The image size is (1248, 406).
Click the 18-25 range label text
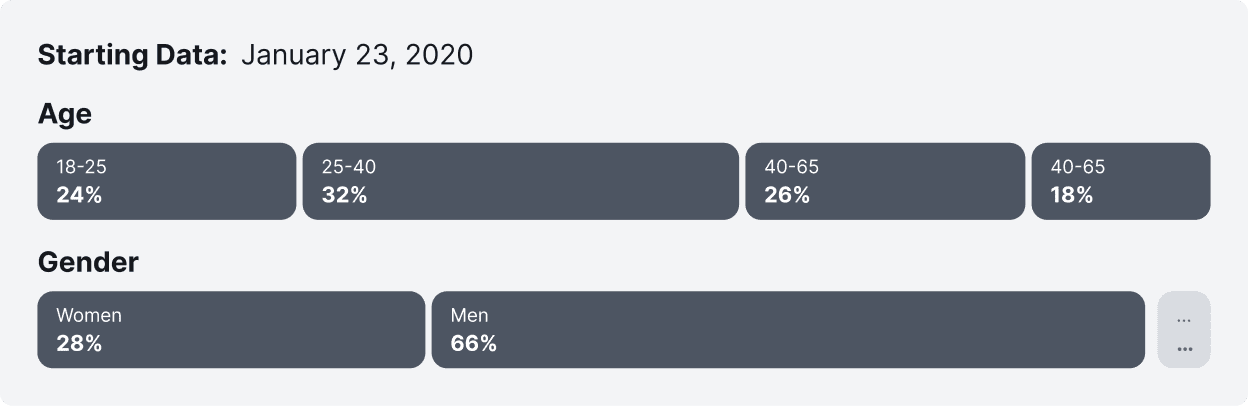pyautogui.click(x=81, y=167)
